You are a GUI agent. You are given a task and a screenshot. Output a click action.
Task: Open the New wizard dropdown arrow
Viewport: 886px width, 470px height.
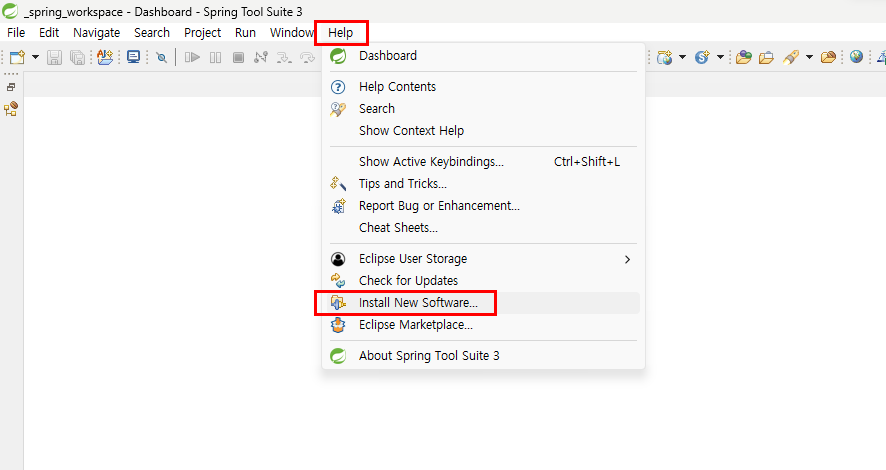point(35,57)
